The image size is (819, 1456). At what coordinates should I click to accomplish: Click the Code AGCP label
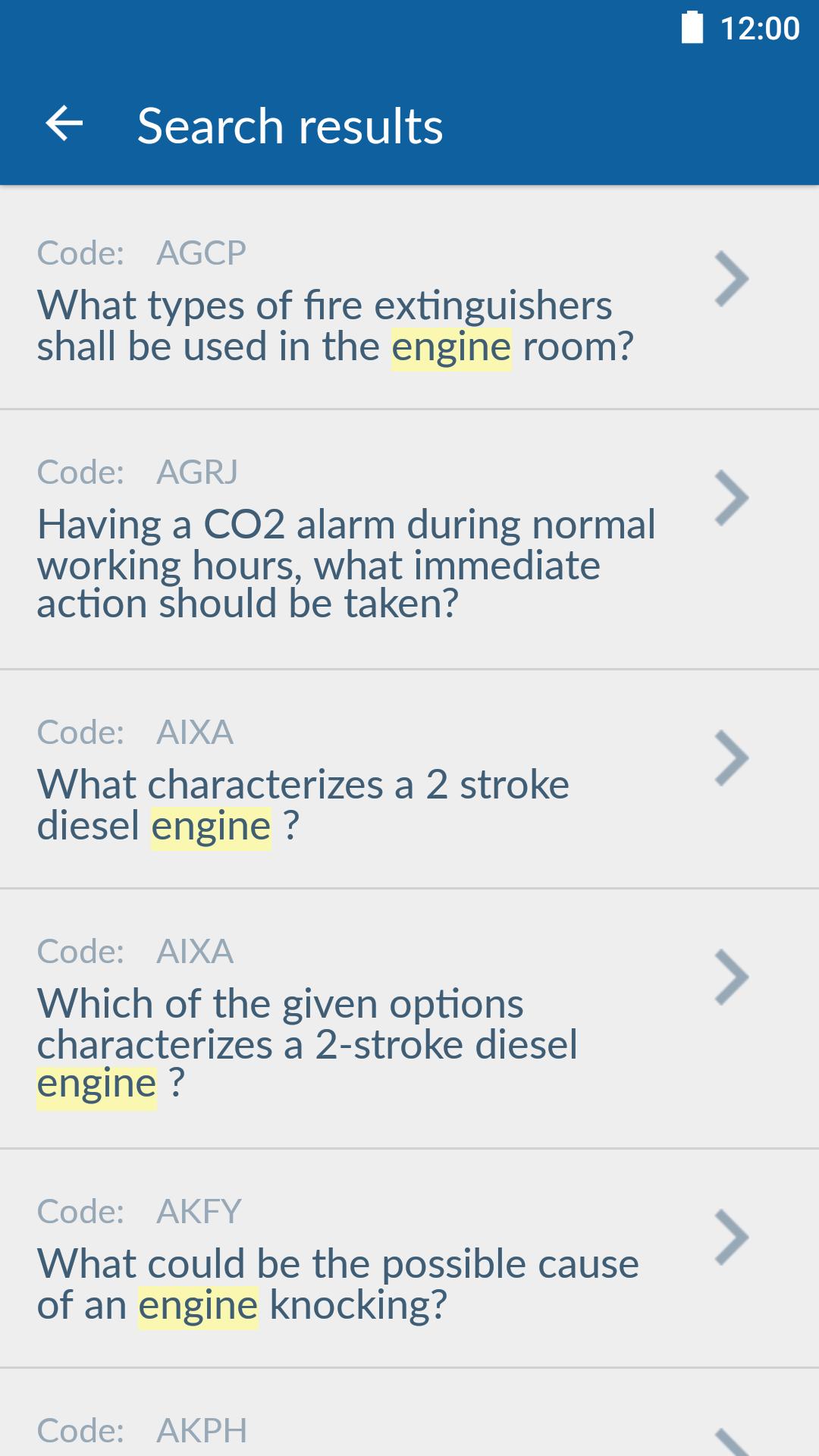pos(142,253)
